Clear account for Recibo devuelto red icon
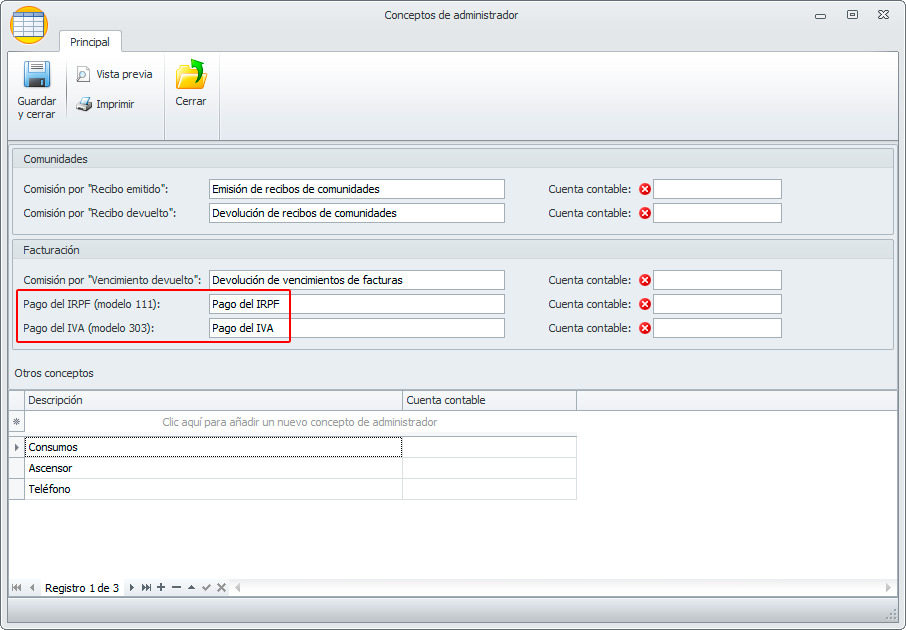Viewport: 906px width, 630px height. pos(645,213)
